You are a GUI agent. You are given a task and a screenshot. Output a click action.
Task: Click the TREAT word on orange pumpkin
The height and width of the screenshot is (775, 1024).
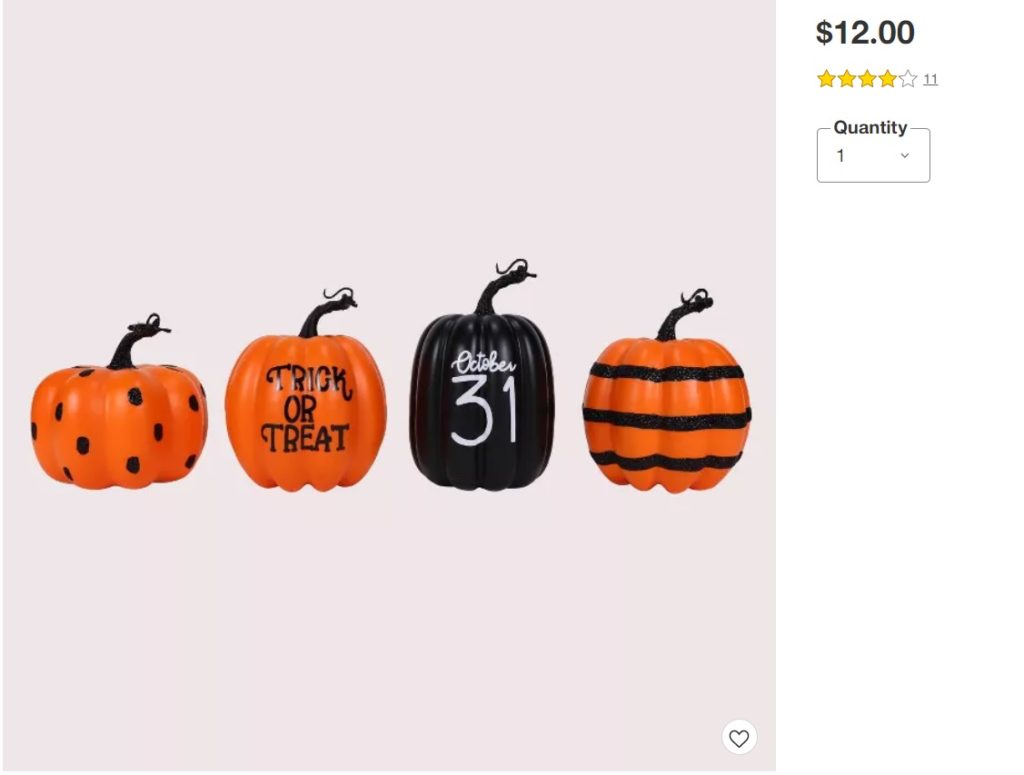click(304, 438)
